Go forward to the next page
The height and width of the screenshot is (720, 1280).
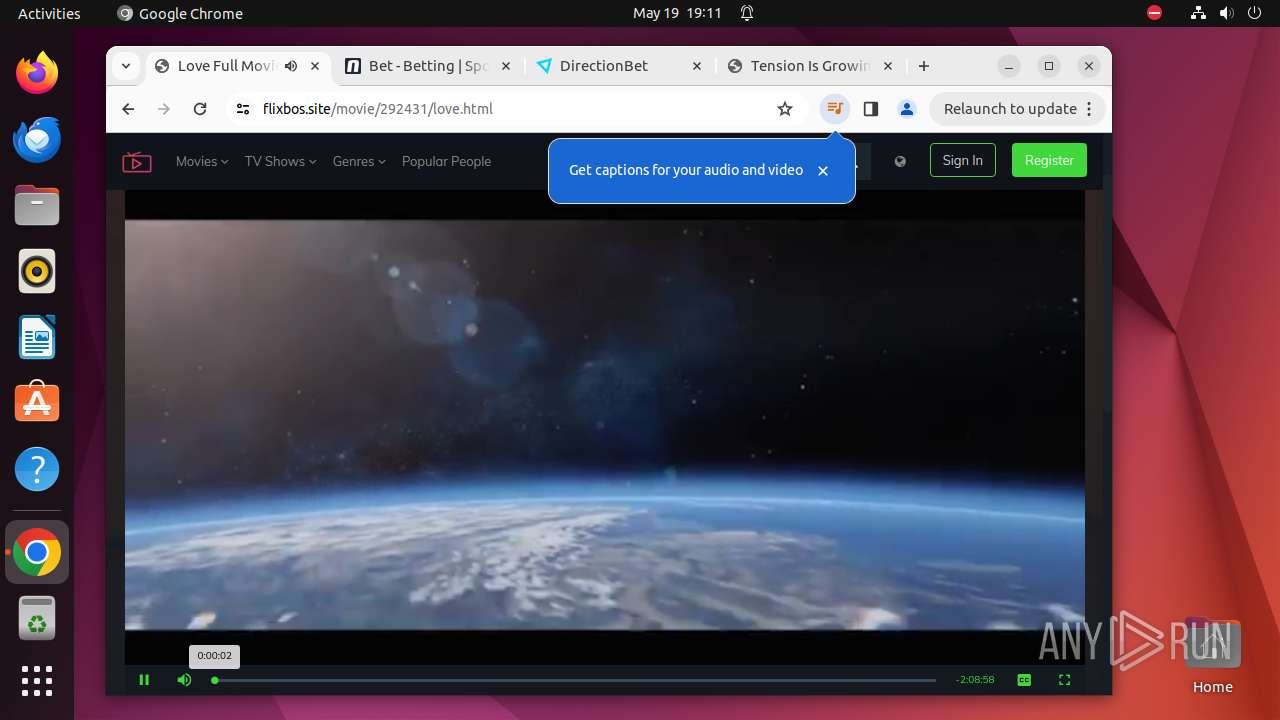pyautogui.click(x=164, y=109)
